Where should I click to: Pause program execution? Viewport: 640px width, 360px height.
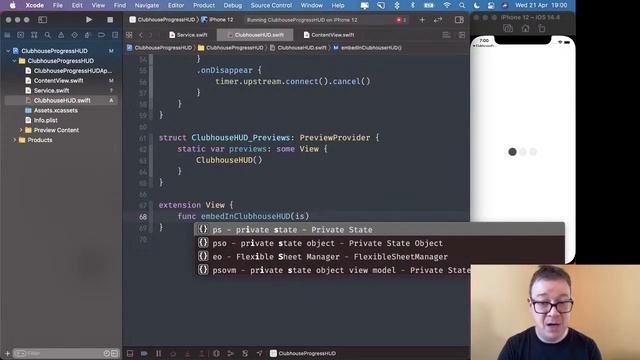pyautogui.click(x=158, y=353)
